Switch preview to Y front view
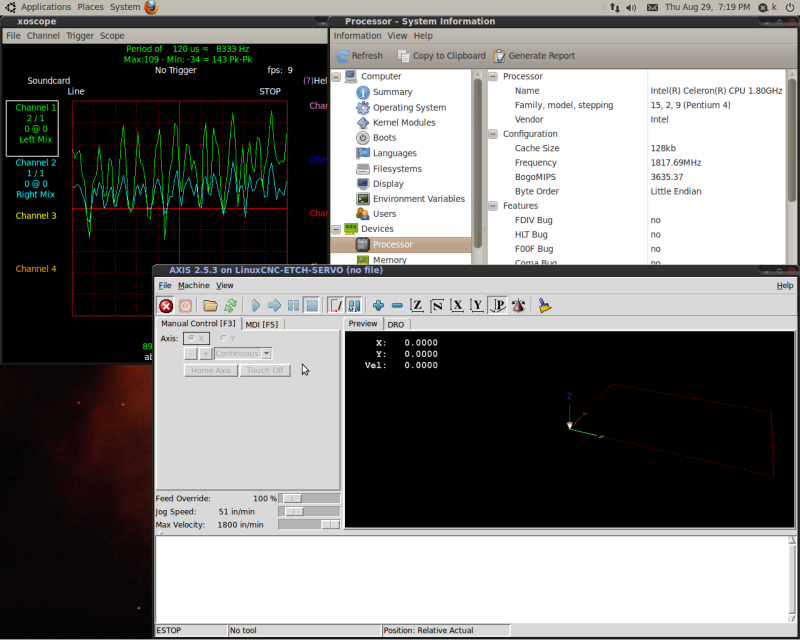 click(x=477, y=306)
